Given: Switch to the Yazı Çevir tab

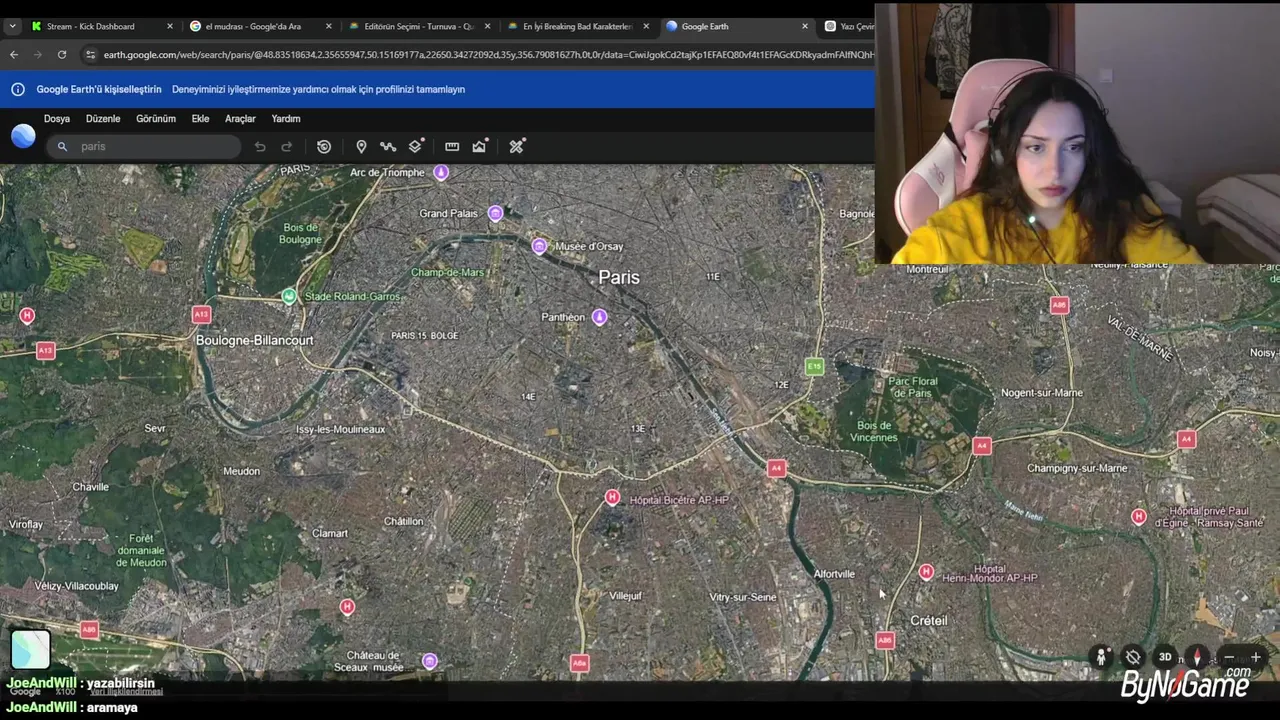Looking at the screenshot, I should [x=848, y=26].
